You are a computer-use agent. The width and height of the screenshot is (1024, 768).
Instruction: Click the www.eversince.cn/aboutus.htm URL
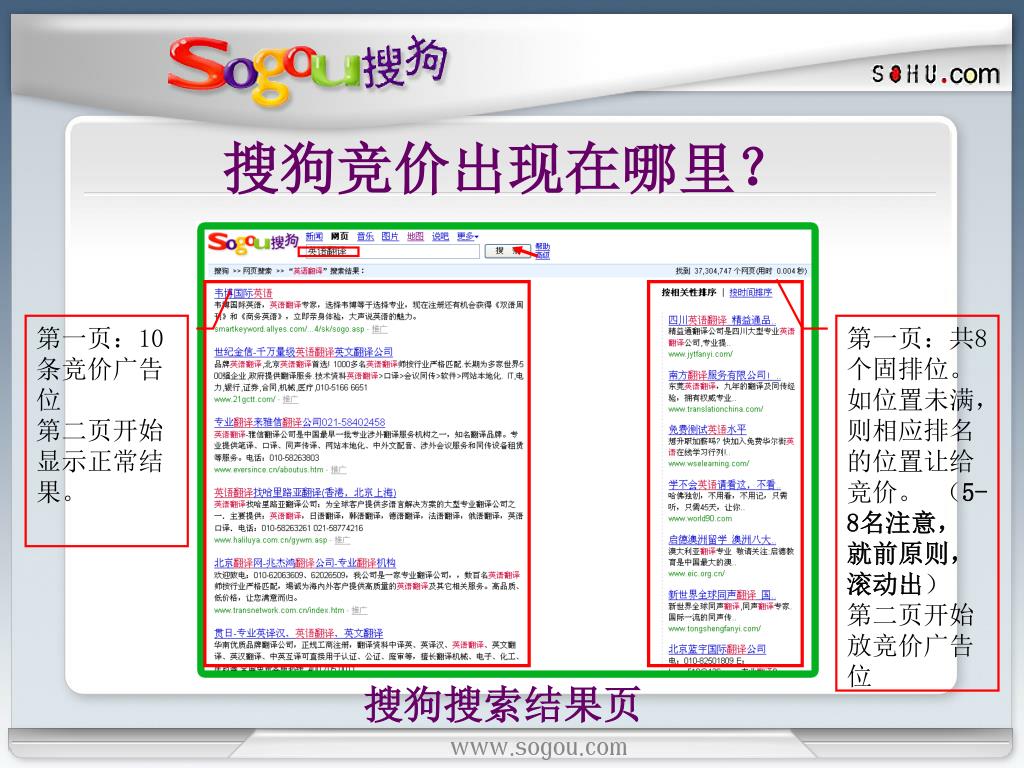[269, 470]
